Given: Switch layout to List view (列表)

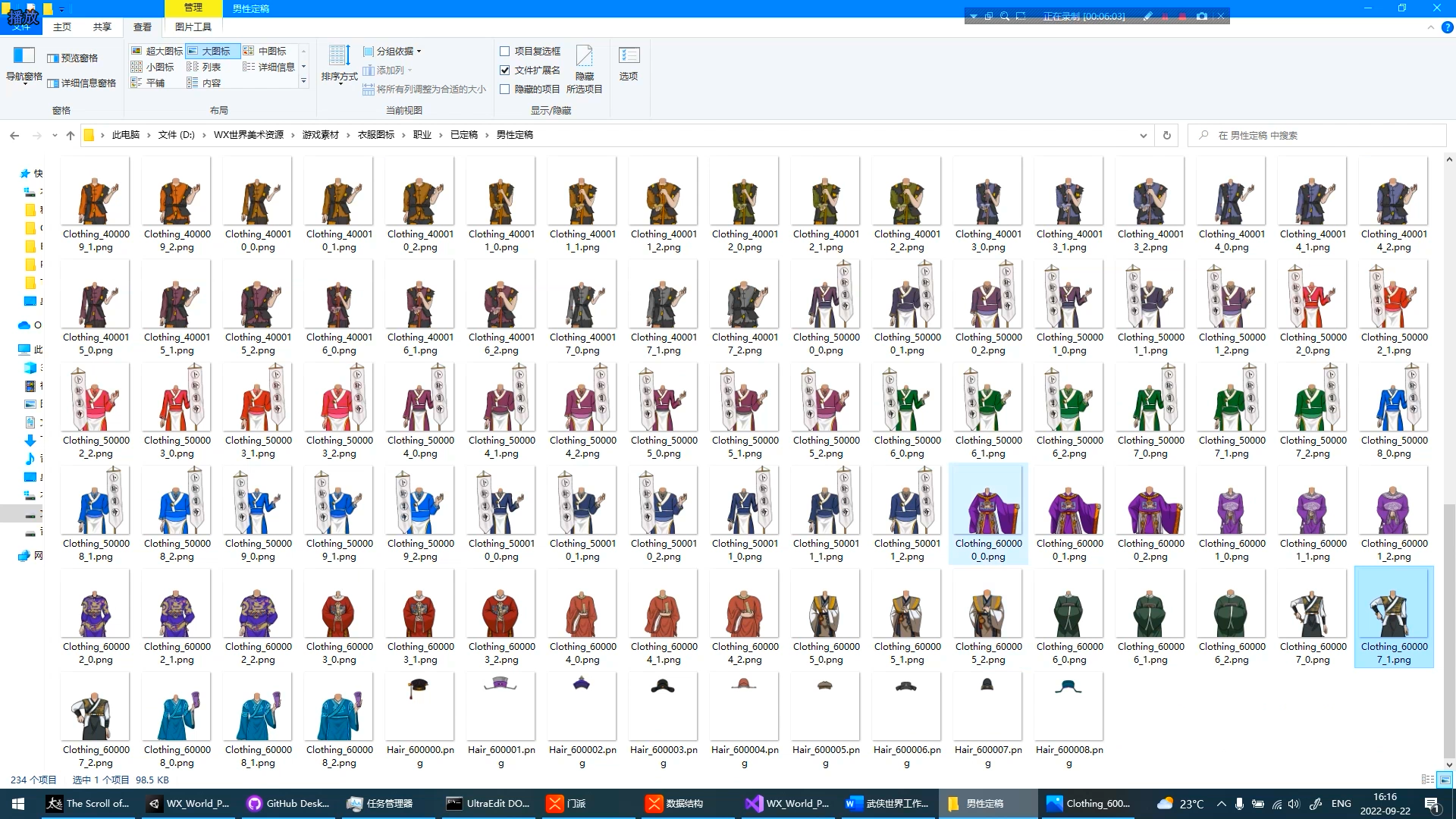Looking at the screenshot, I should tap(205, 67).
